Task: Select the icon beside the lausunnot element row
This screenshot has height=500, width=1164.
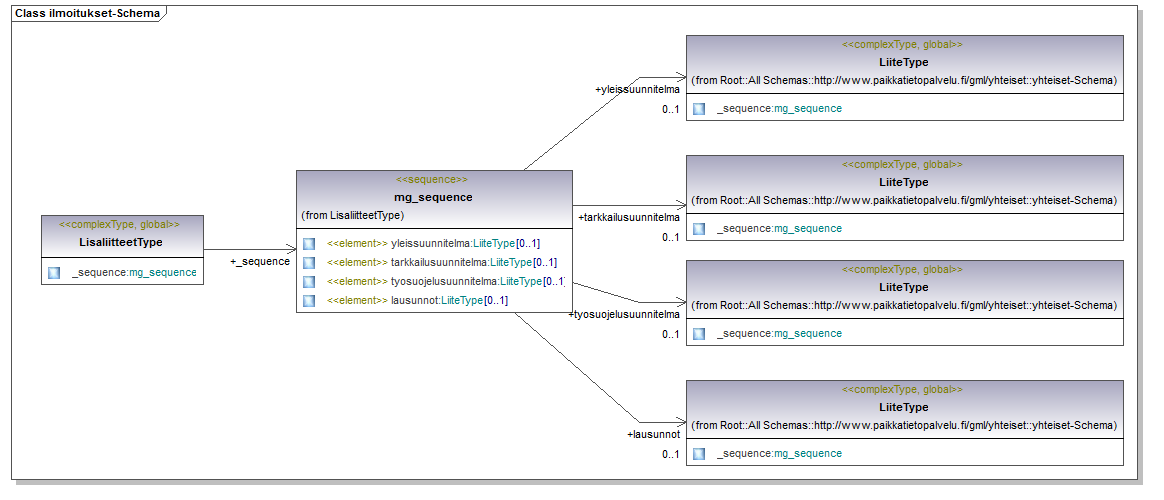Action: click(309, 301)
